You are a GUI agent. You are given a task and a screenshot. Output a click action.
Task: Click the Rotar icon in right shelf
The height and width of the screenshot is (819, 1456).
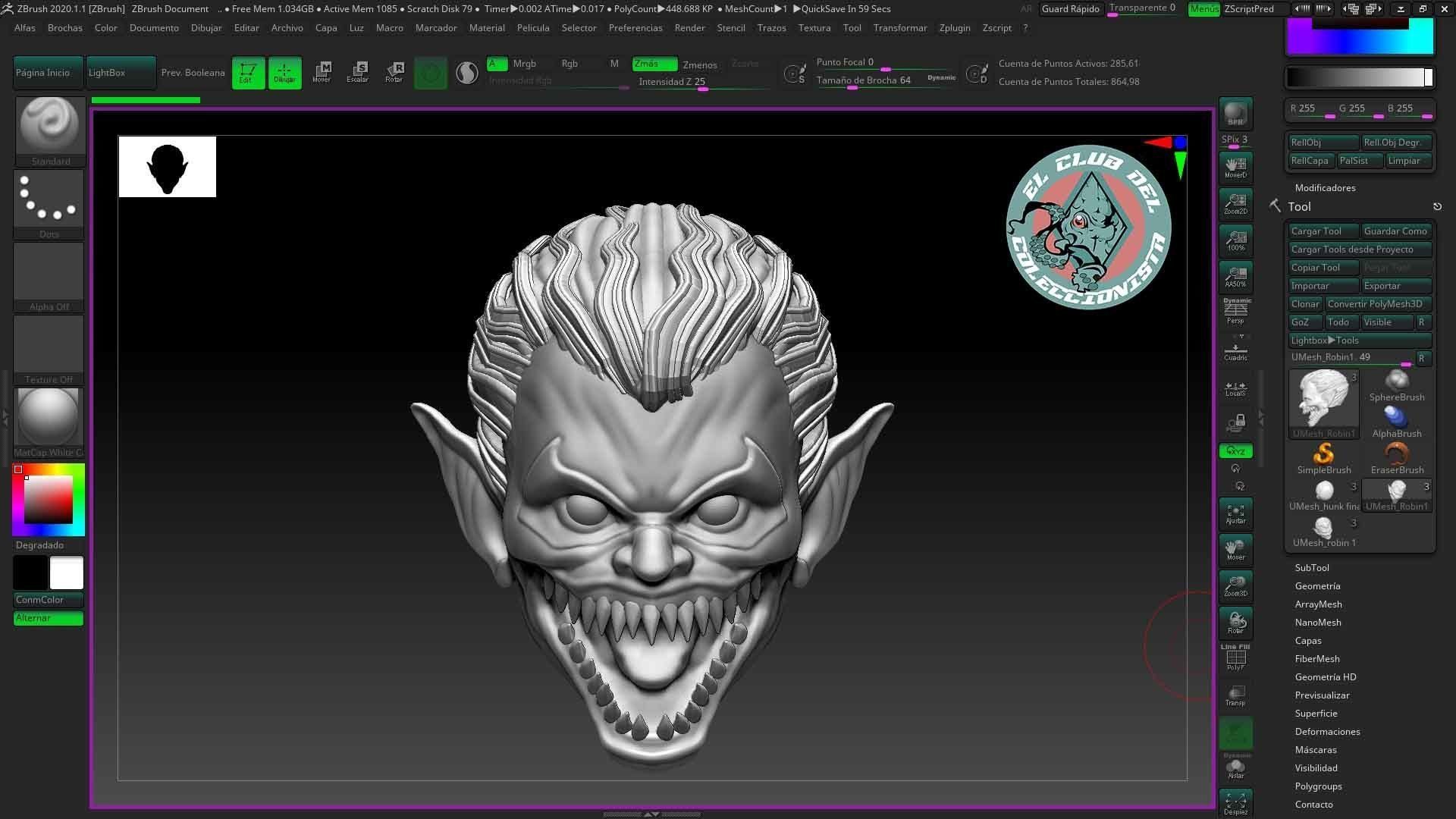tap(1235, 623)
